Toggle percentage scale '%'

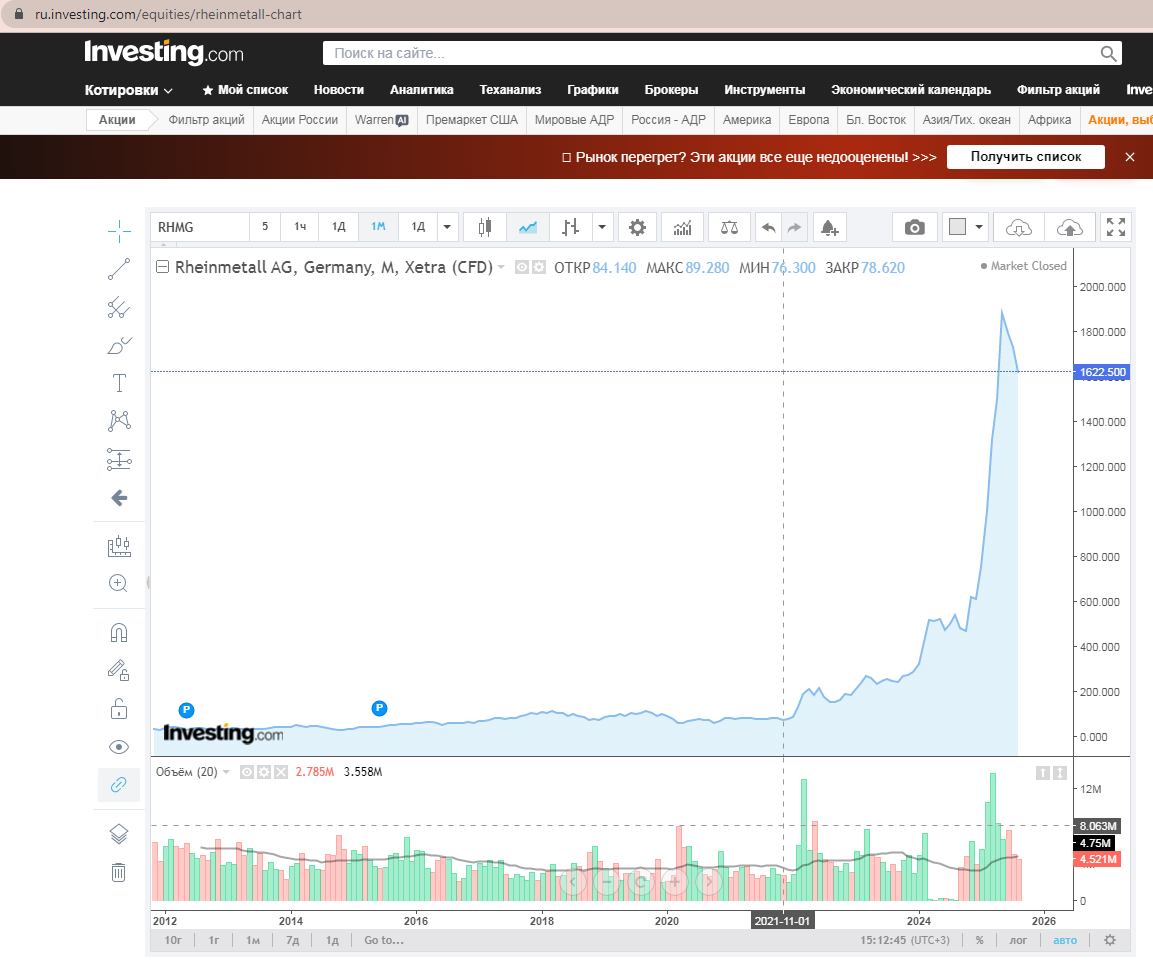point(979,940)
